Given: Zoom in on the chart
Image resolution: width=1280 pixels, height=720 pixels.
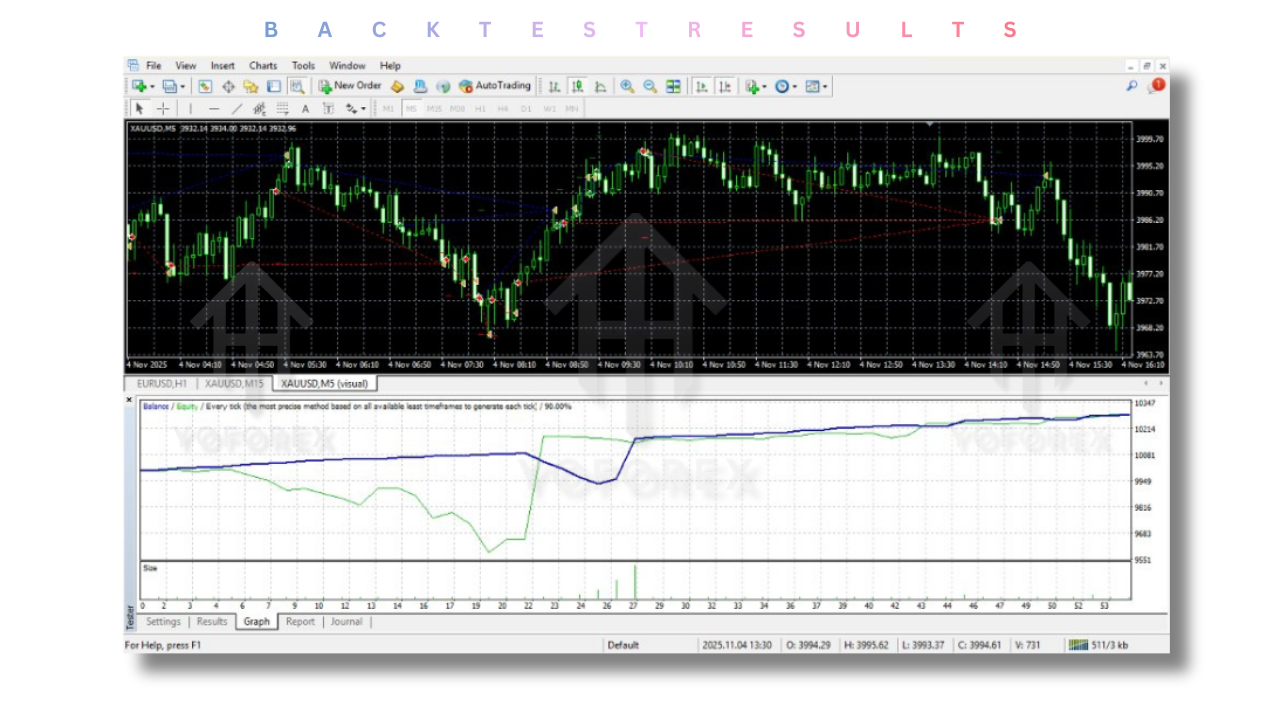Looking at the screenshot, I should point(626,86).
